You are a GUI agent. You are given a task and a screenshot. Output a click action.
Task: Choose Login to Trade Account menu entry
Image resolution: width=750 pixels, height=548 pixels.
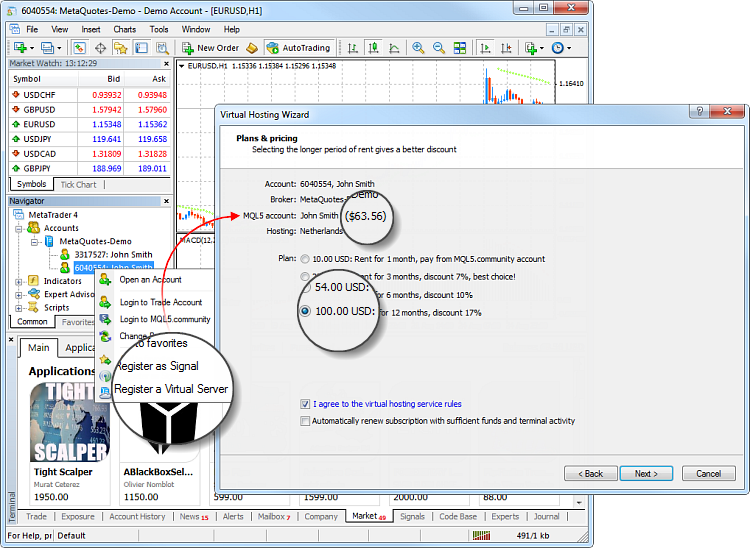point(160,302)
